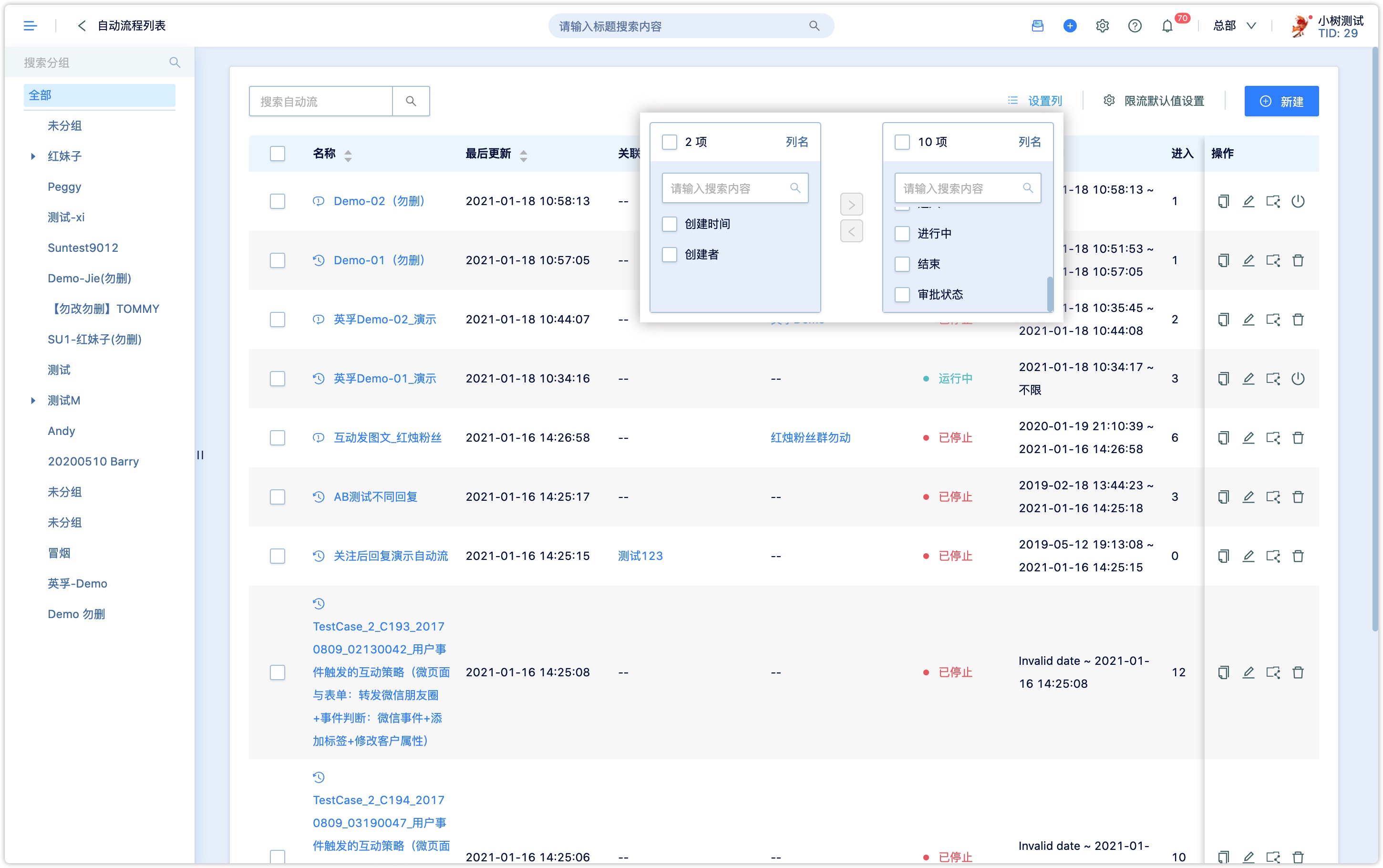Collapse the sidebar with the panel divider handle
Image resolution: width=1383 pixels, height=868 pixels.
coord(200,455)
